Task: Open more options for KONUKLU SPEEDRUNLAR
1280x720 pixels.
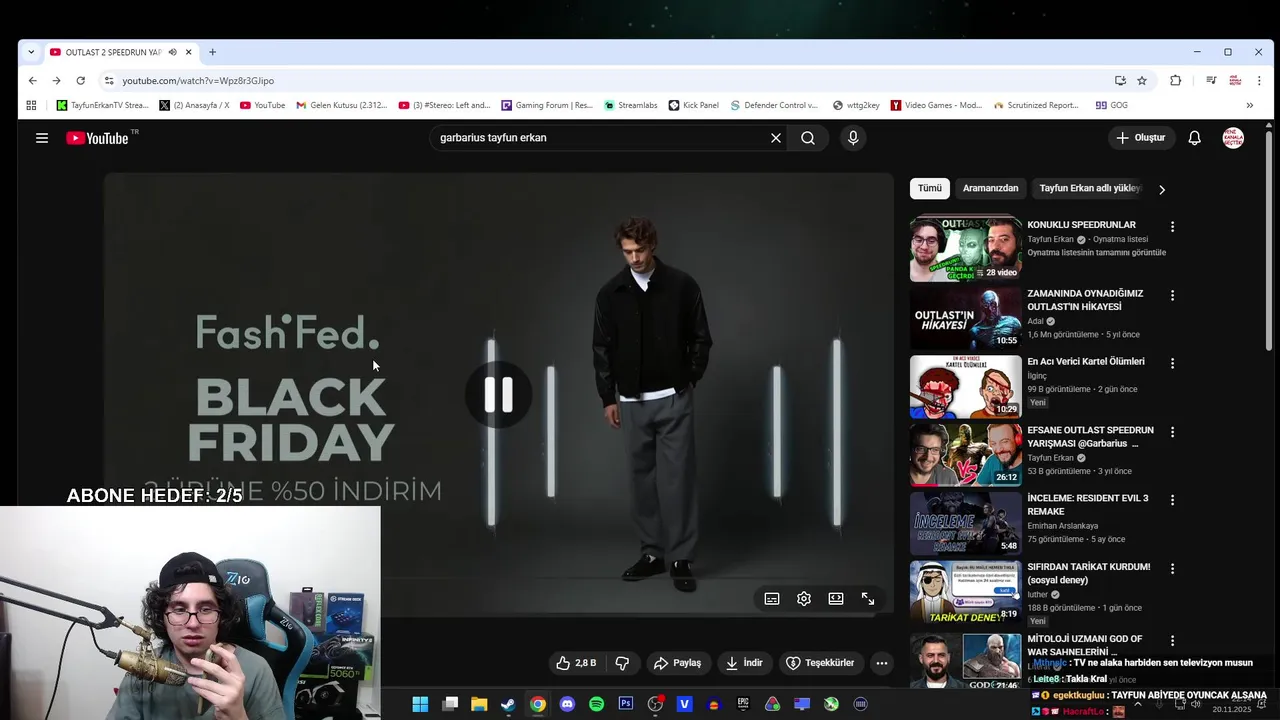Action: click(1172, 227)
